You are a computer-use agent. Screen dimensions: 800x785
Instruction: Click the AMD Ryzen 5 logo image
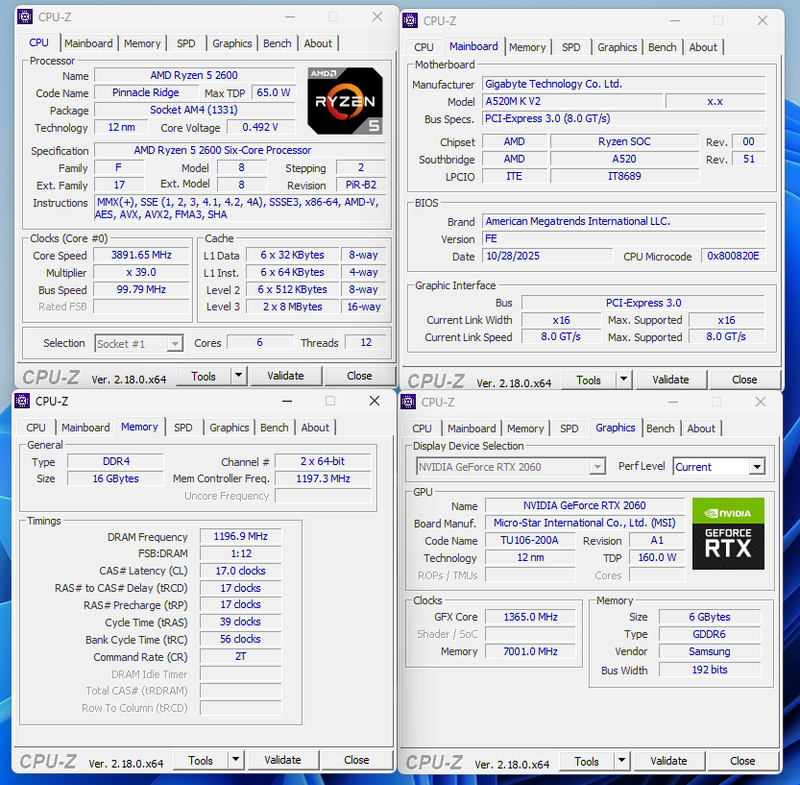[345, 100]
